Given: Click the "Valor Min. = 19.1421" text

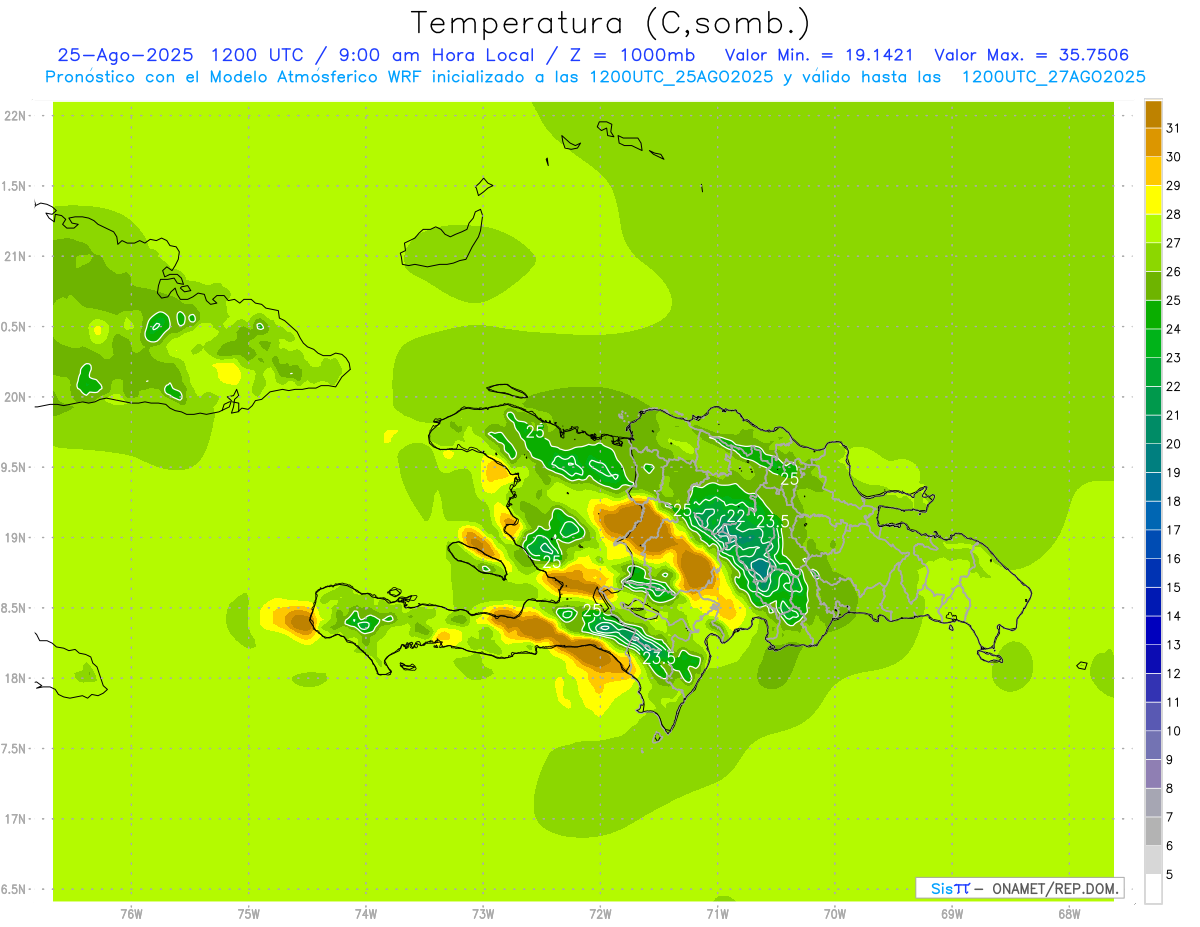Looking at the screenshot, I should [x=819, y=55].
